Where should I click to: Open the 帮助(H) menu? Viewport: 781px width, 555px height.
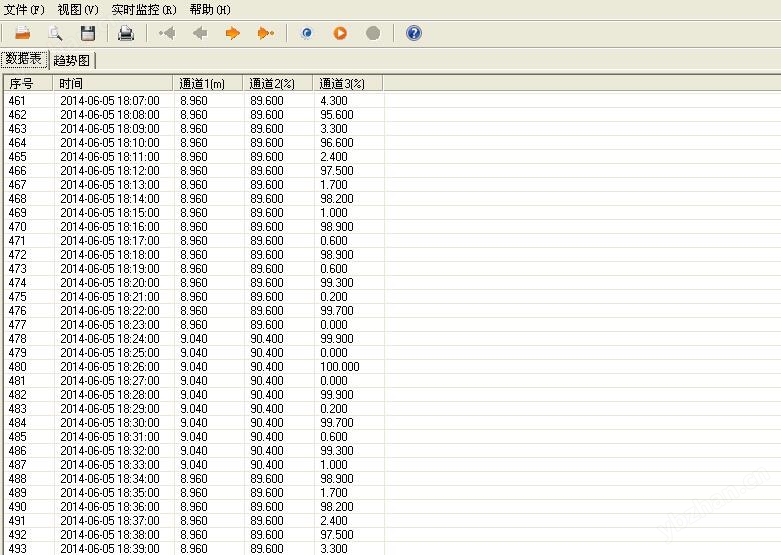click(x=210, y=9)
